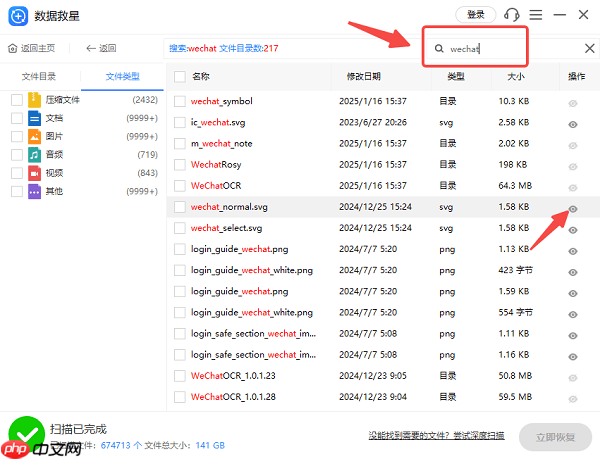600x459 pixels.
Task: Sort by the 大小 column header
Action: [515, 76]
